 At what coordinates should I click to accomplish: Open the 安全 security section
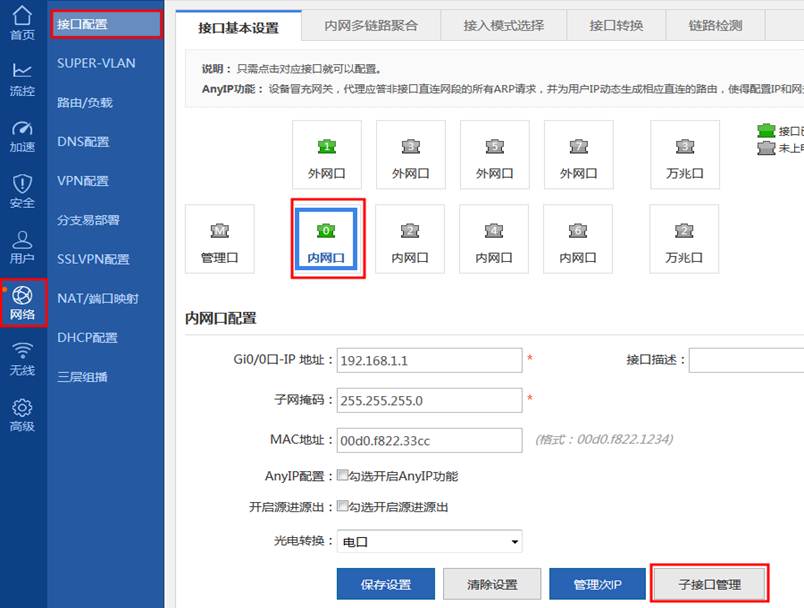point(22,192)
